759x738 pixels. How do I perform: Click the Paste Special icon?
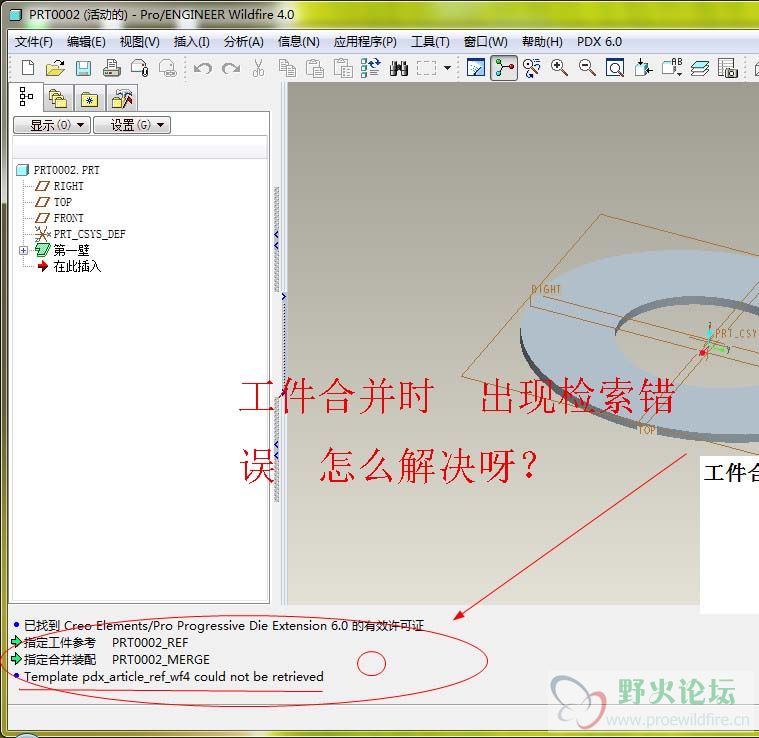343,68
